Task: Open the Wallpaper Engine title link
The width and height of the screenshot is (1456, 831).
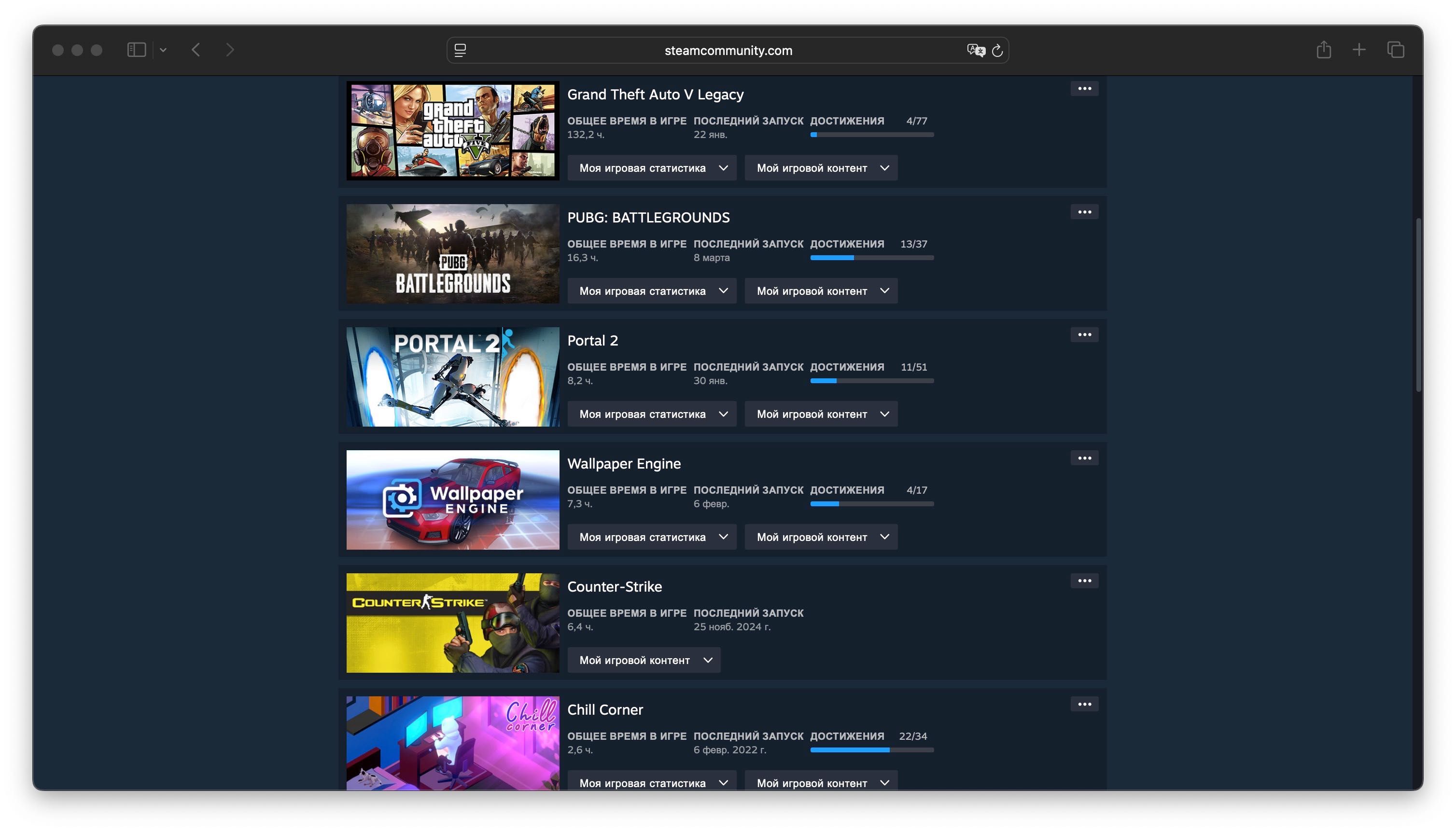Action: tap(624, 463)
